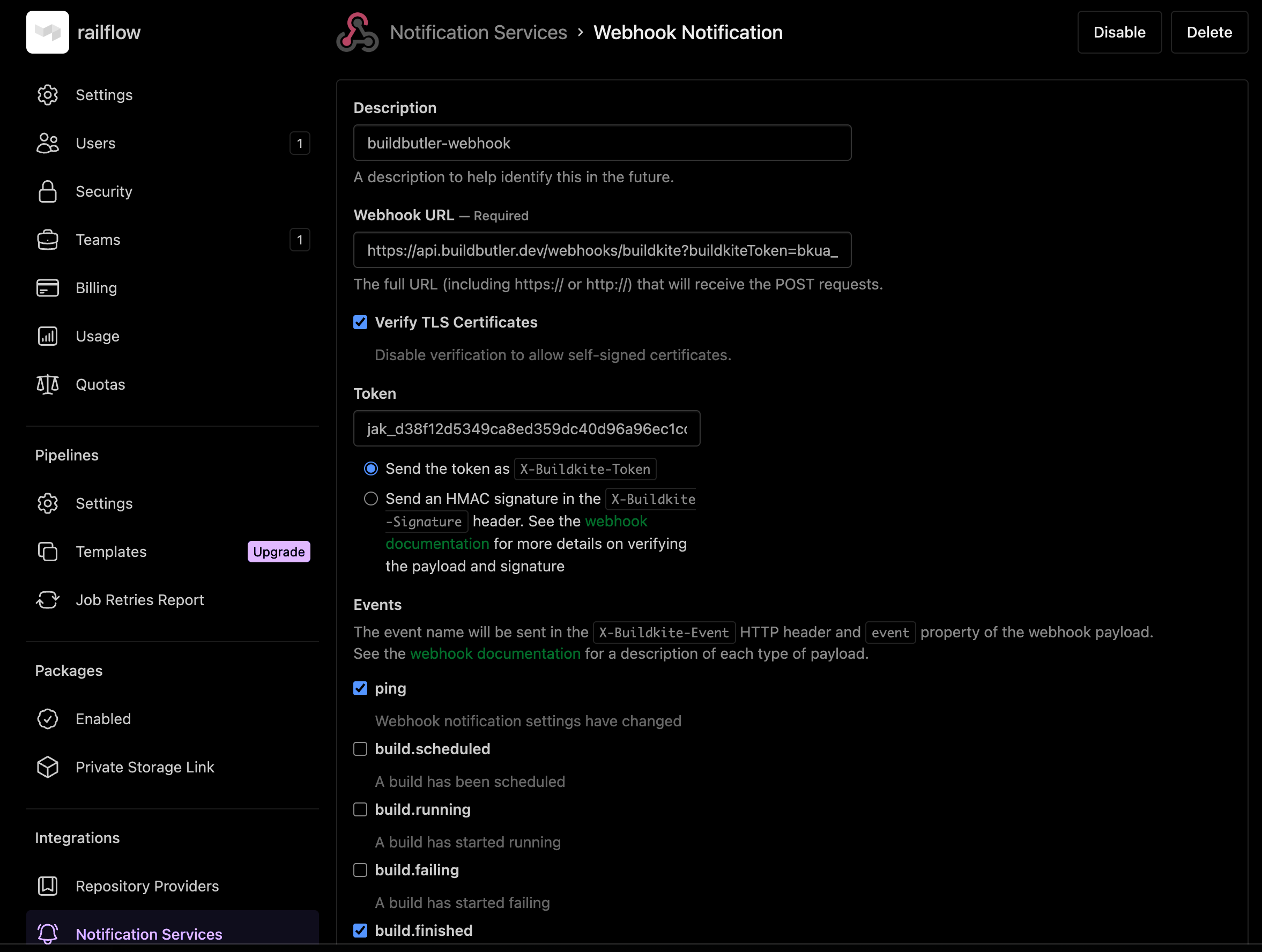Click the Webhook URL input field
Image resolution: width=1262 pixels, height=952 pixels.
coord(602,250)
